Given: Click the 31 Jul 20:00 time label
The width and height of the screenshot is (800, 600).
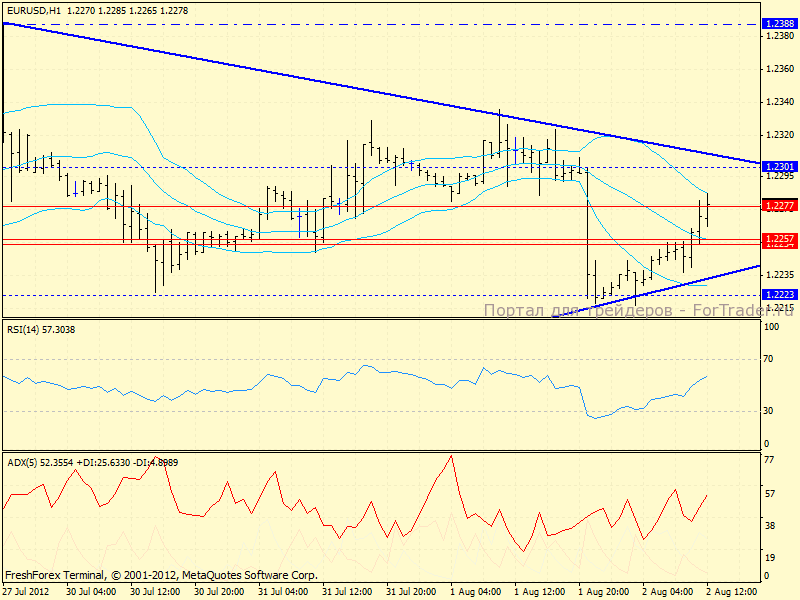Looking at the screenshot, I should (x=411, y=592).
